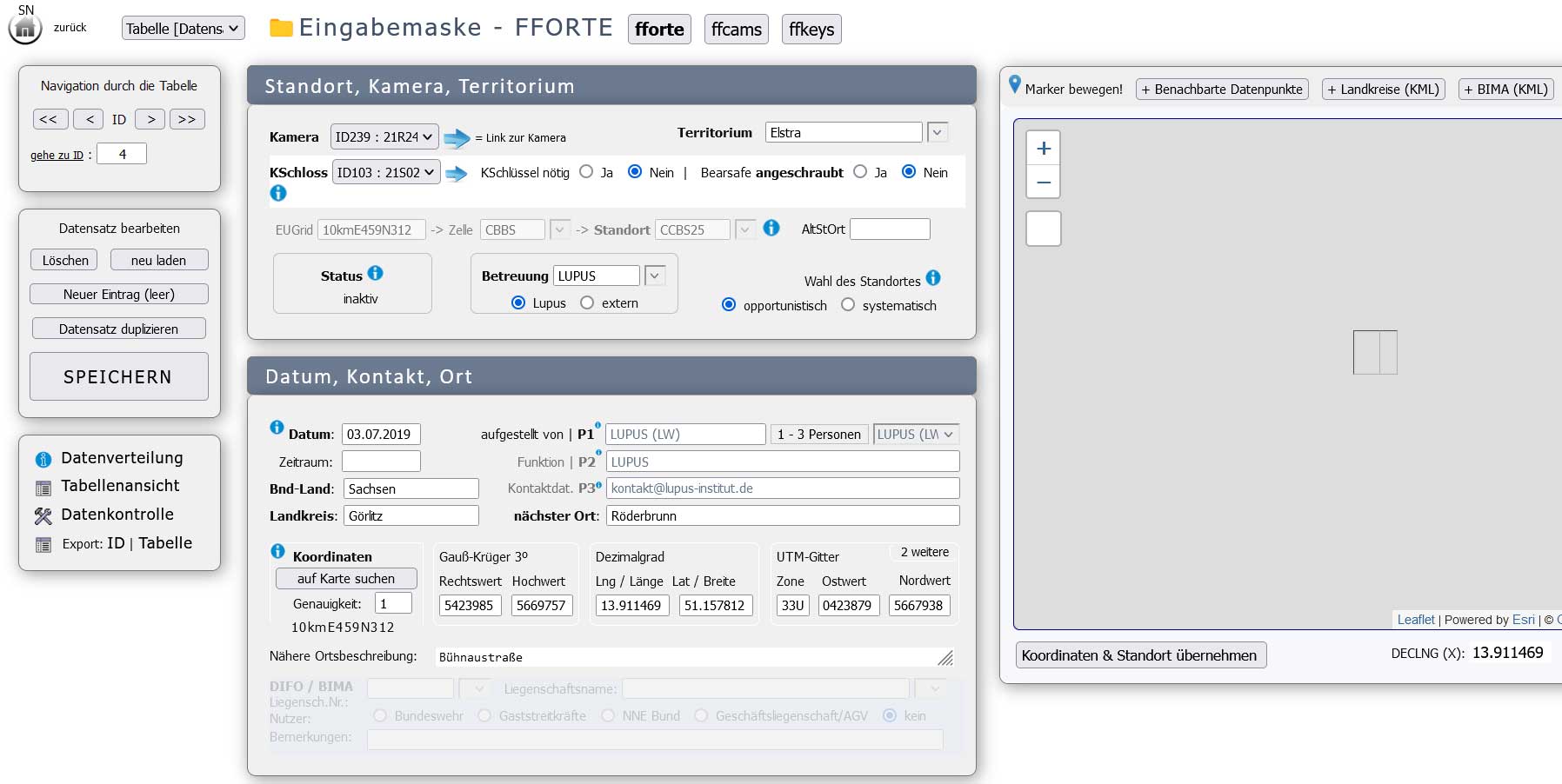Open the info icon beside Status
Image resolution: width=1562 pixels, height=784 pixels.
click(x=375, y=273)
